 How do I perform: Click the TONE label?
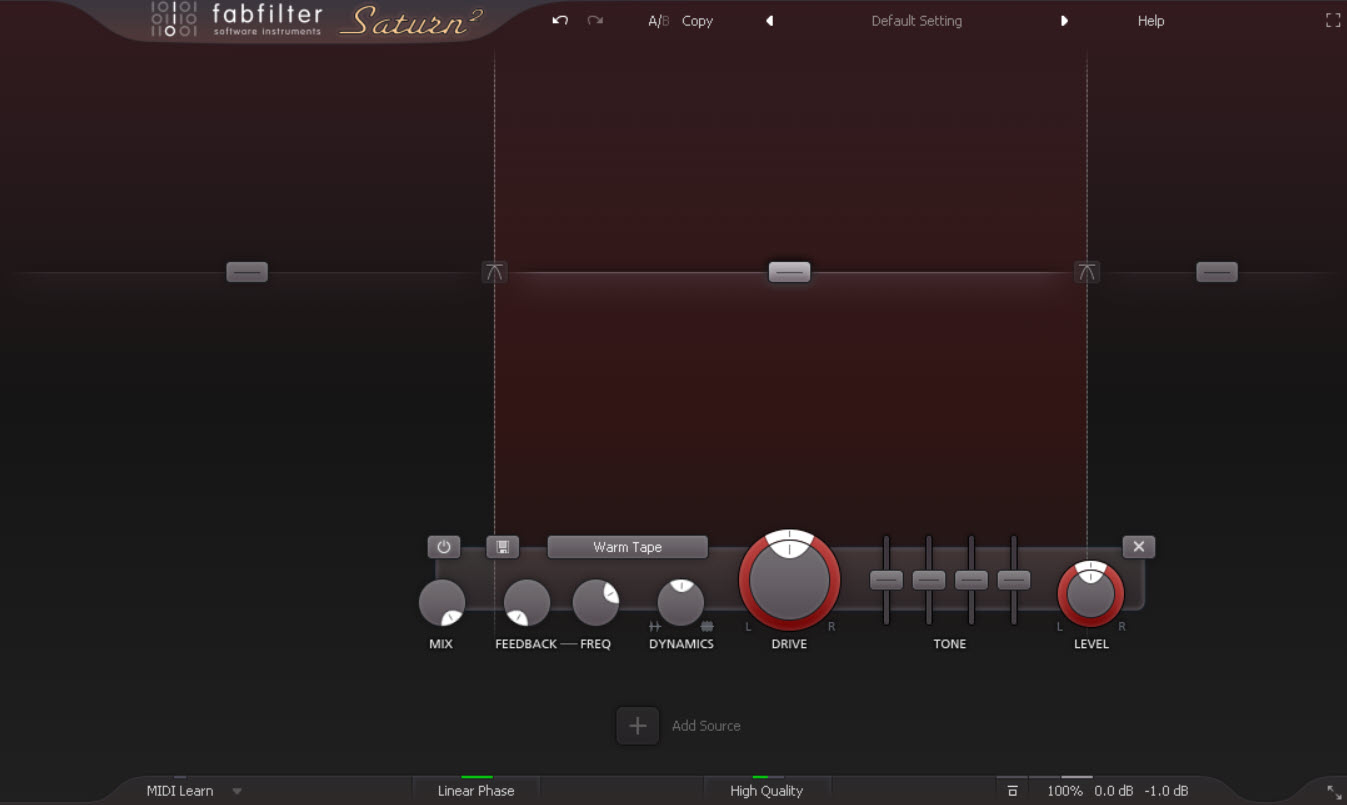[950, 644]
